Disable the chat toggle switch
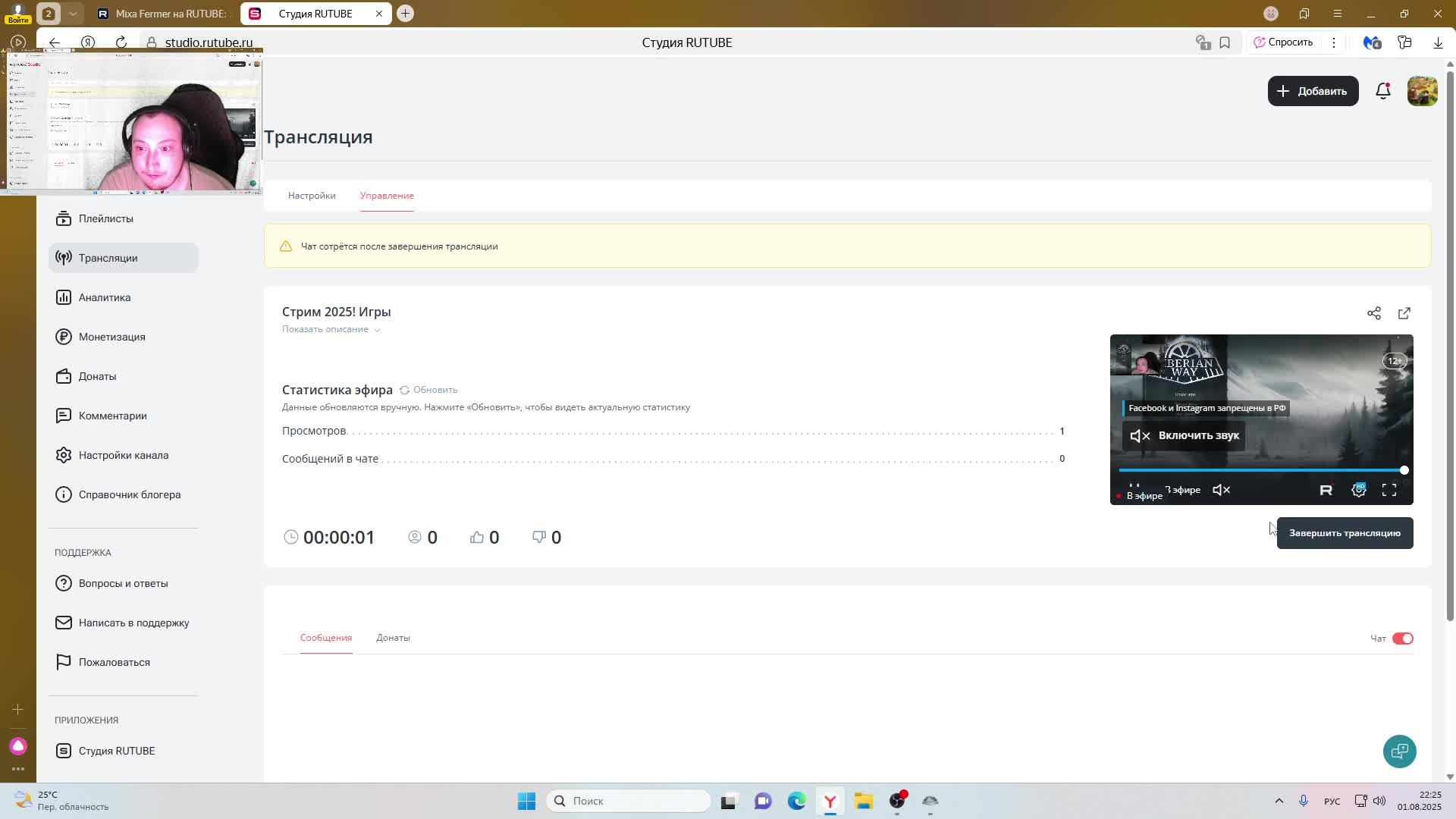This screenshot has height=819, width=1456. [x=1402, y=639]
